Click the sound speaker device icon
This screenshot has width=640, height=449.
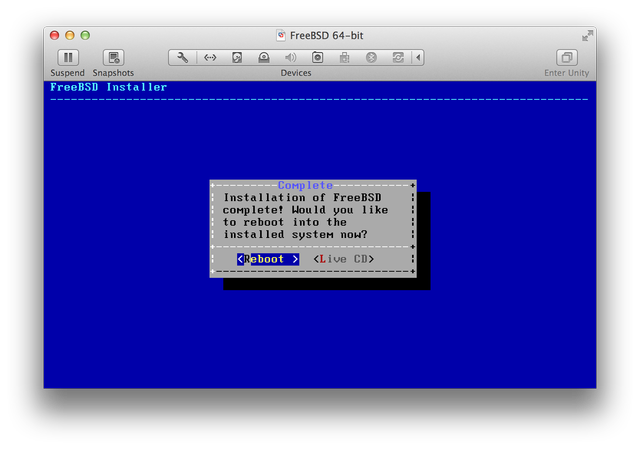291,58
